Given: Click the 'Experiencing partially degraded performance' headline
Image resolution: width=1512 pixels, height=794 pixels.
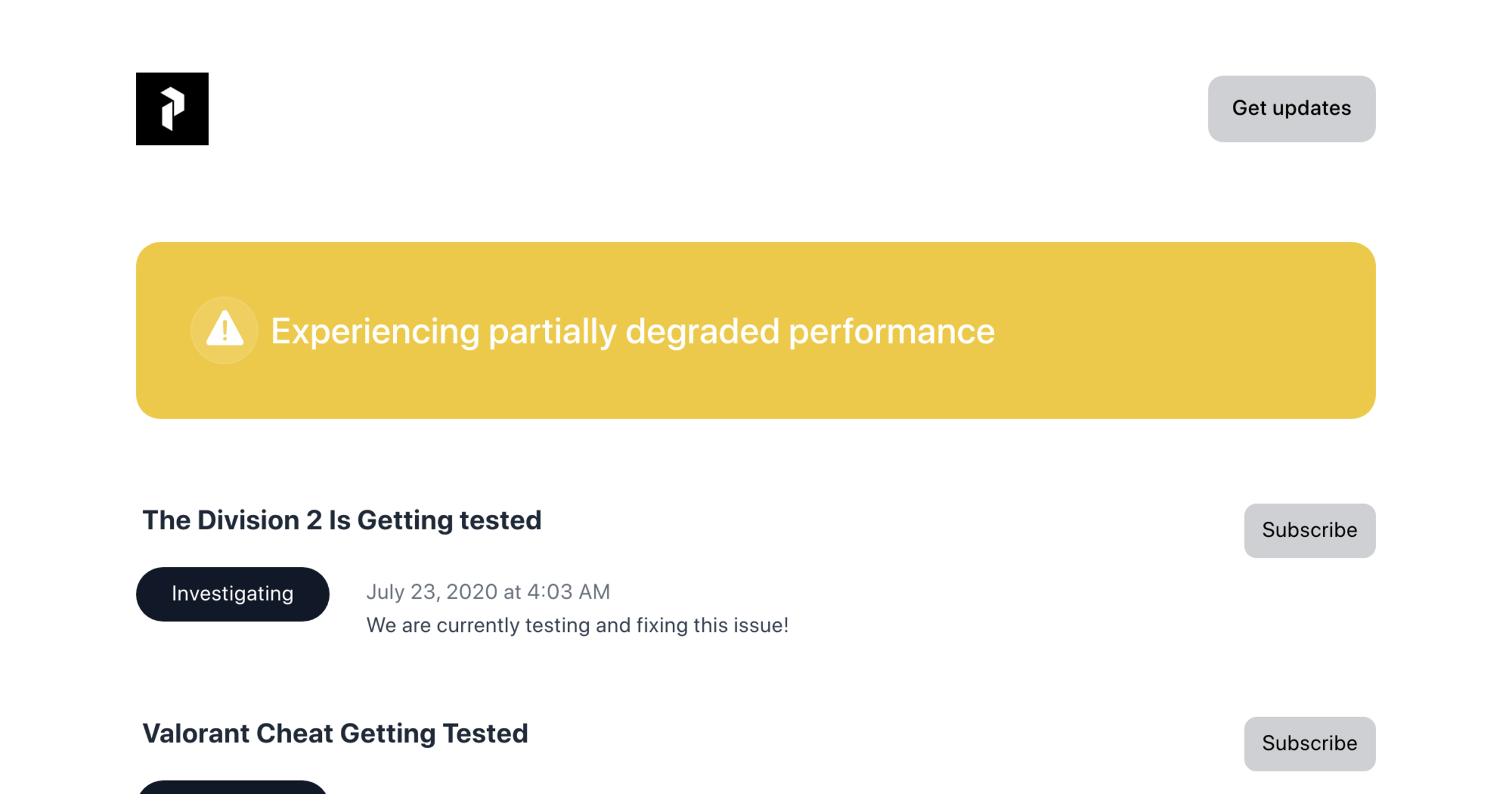Looking at the screenshot, I should 633,331.
